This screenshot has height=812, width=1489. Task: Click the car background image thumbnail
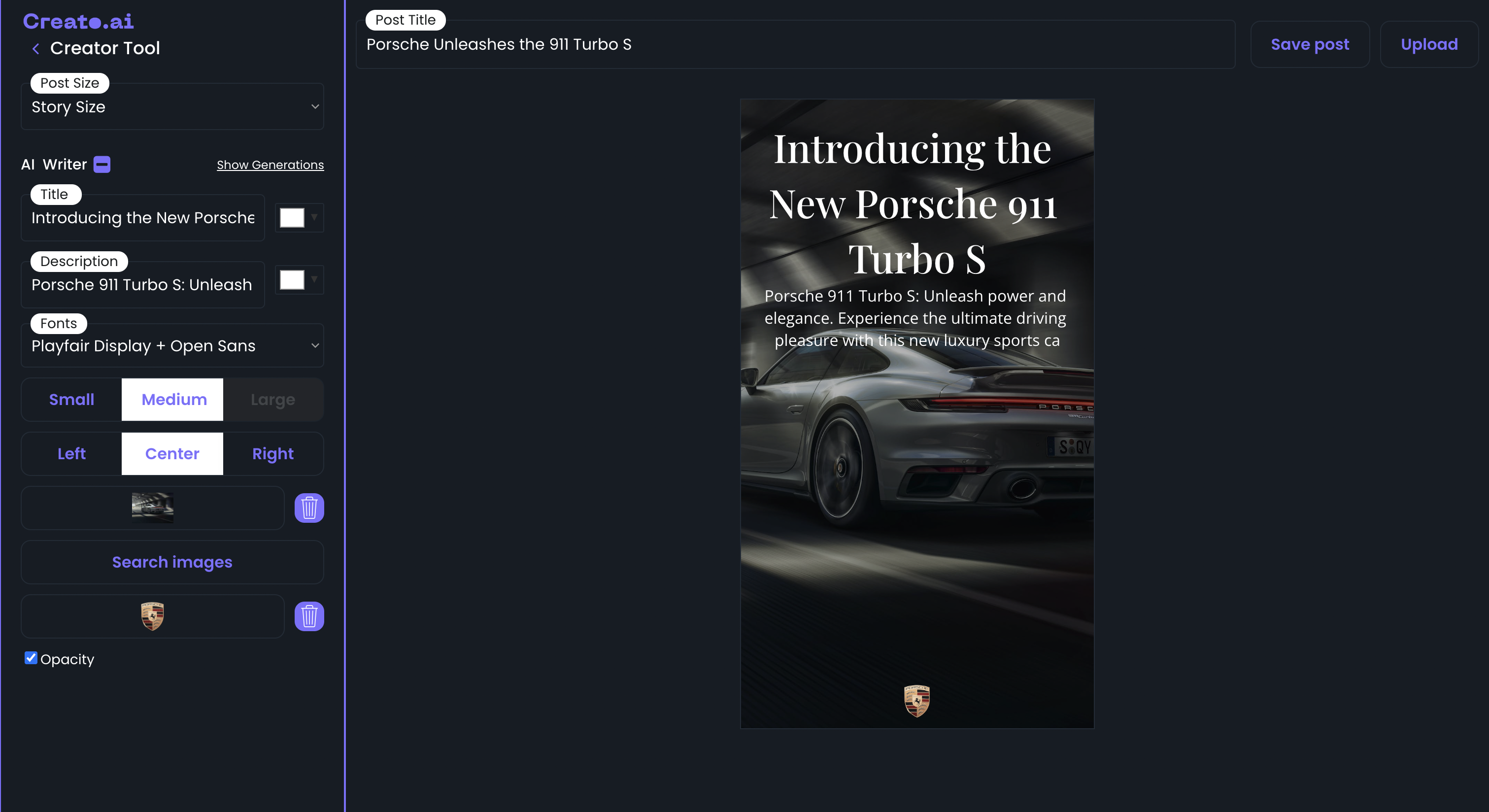click(x=153, y=507)
